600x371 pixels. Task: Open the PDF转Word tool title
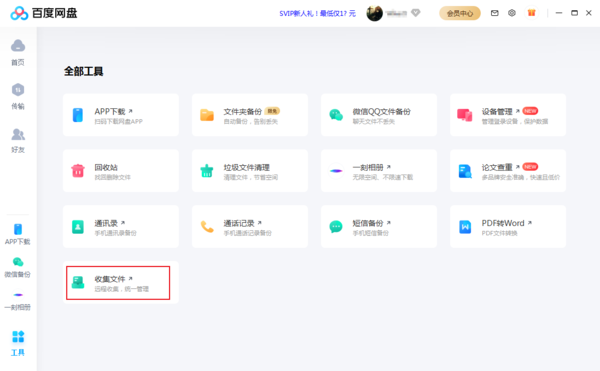coord(503,223)
